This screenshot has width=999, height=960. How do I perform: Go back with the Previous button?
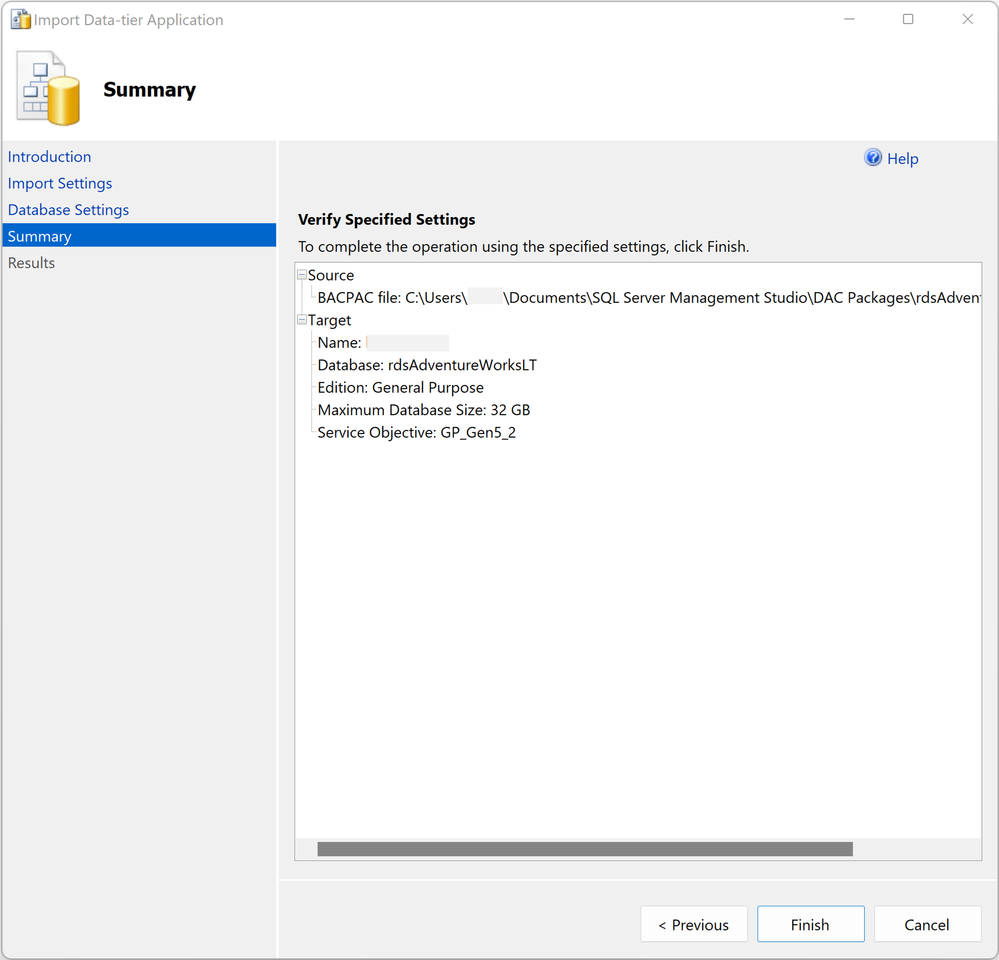(694, 924)
